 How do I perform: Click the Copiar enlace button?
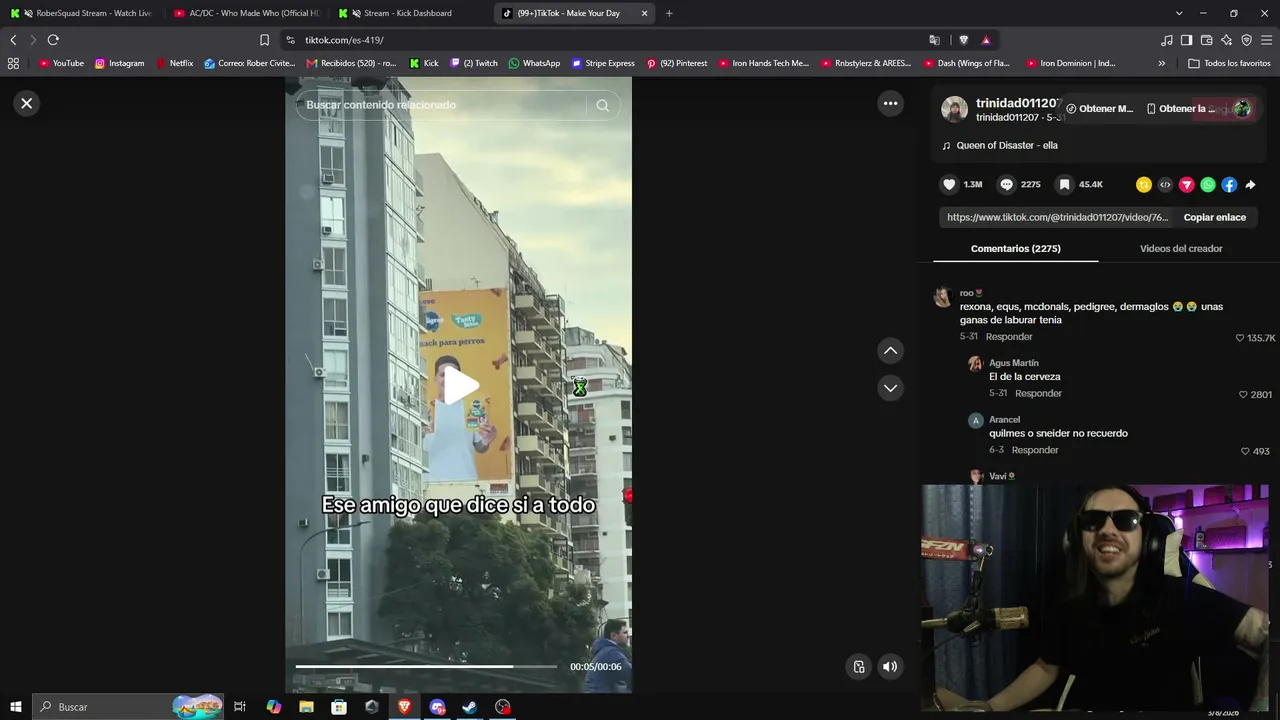pyautogui.click(x=1215, y=217)
